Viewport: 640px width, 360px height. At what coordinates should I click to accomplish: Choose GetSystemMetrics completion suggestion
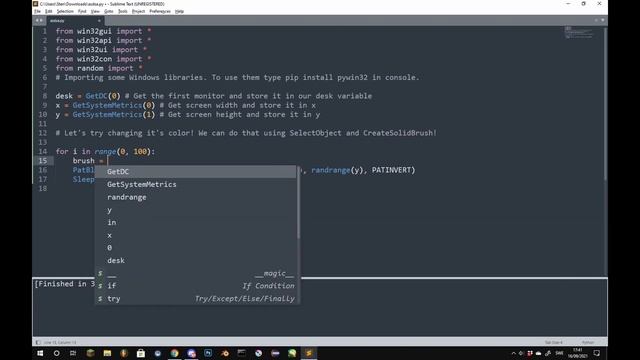pos(196,184)
